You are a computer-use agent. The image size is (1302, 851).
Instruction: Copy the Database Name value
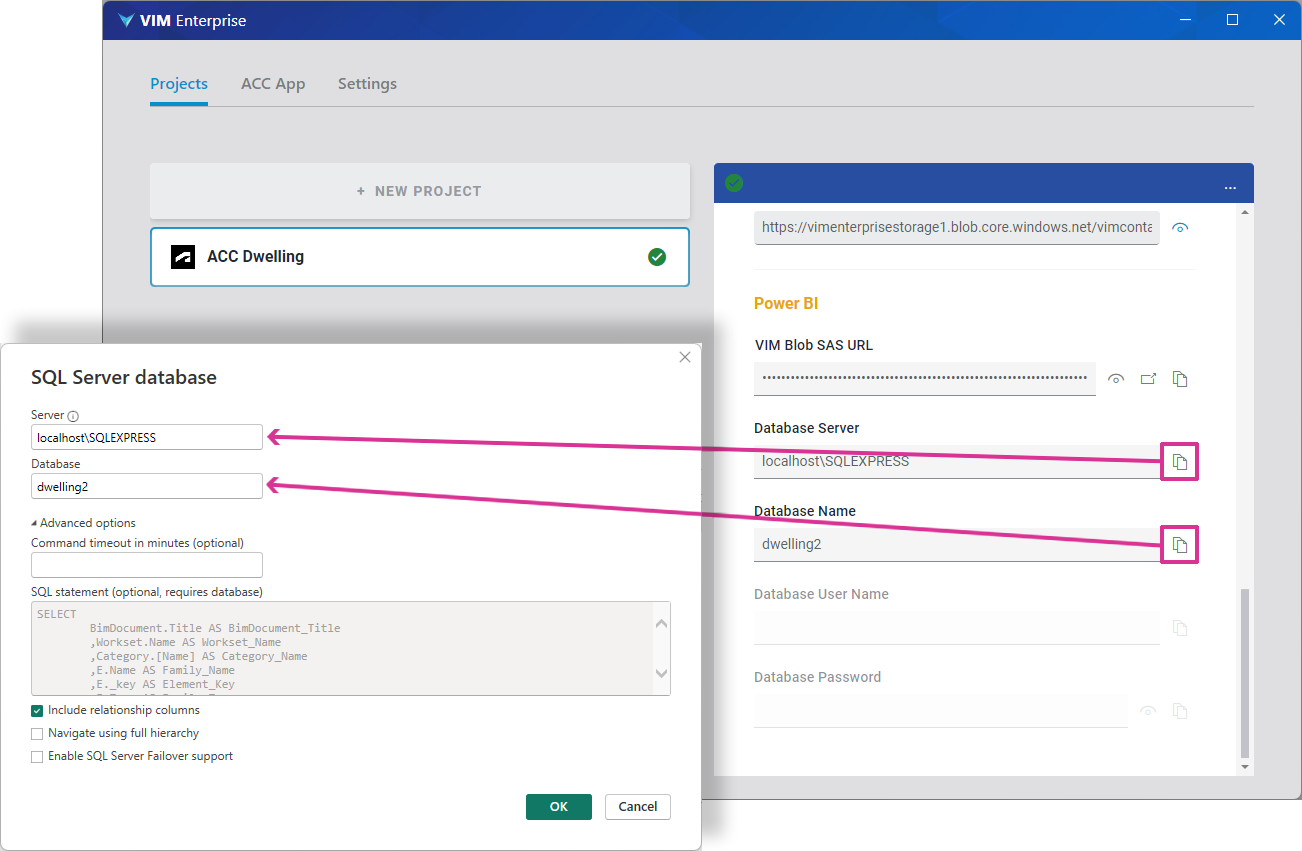pos(1180,545)
